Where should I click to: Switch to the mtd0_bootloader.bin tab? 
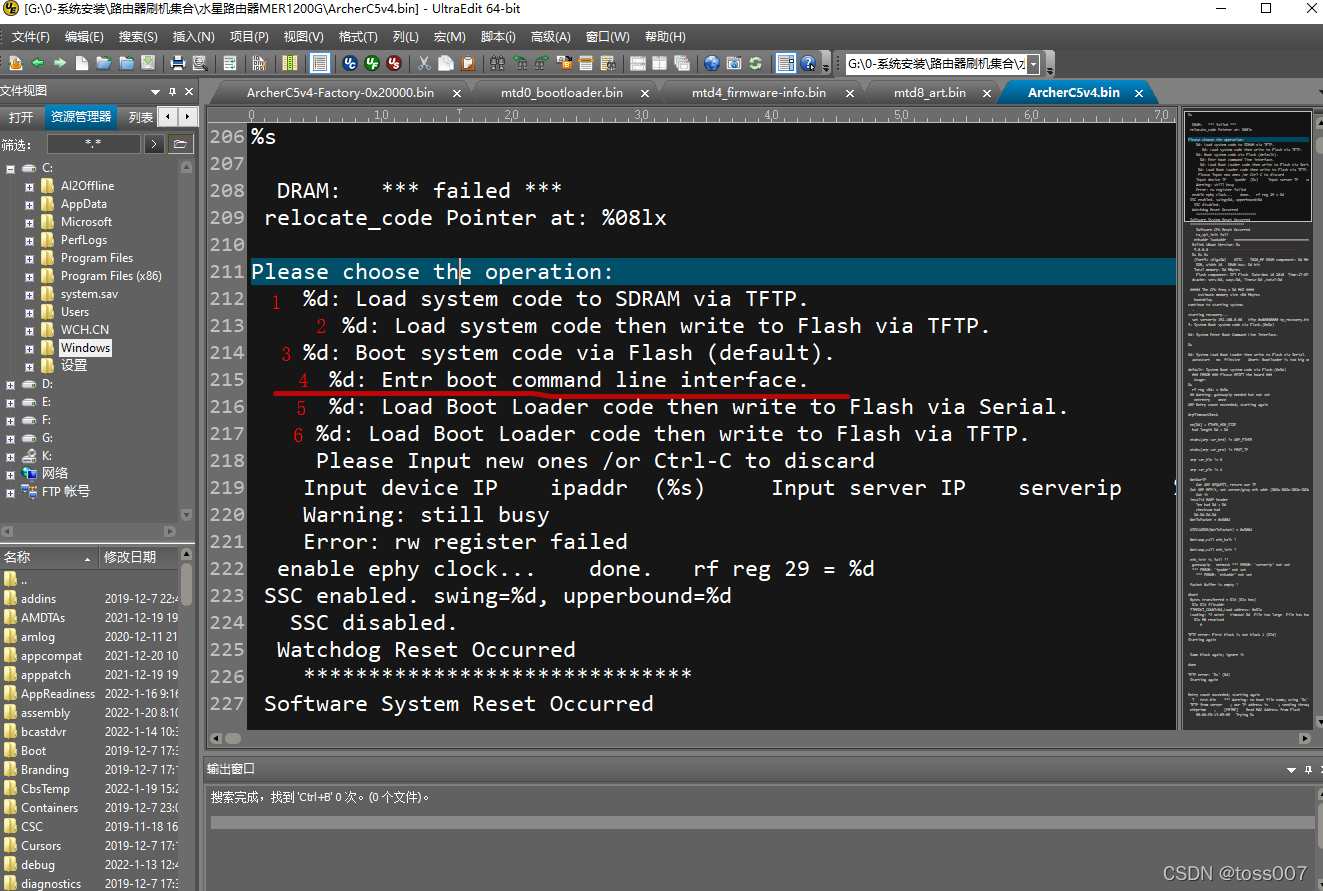click(x=562, y=92)
